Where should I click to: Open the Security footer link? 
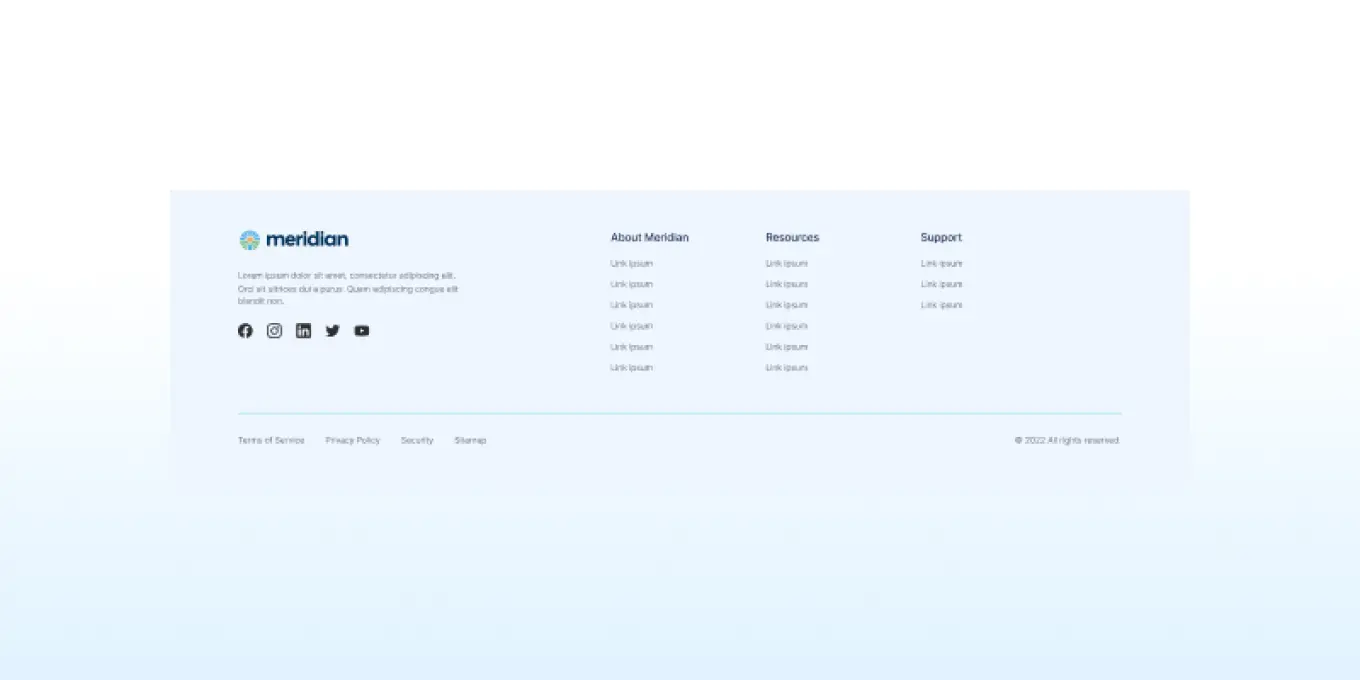pos(417,441)
